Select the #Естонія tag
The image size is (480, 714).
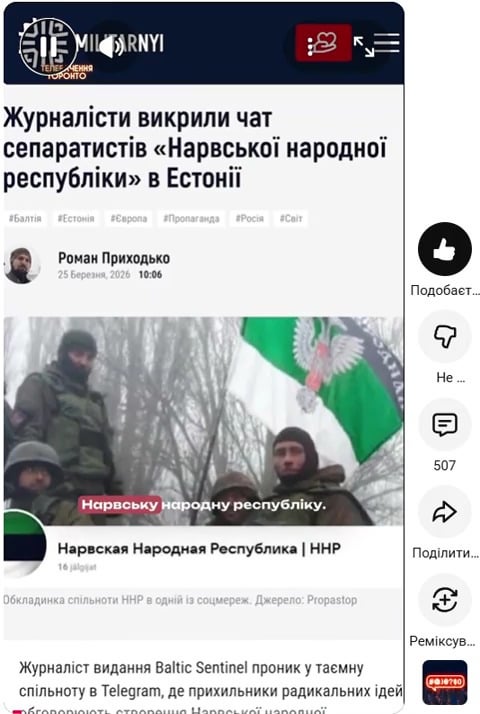click(x=76, y=219)
